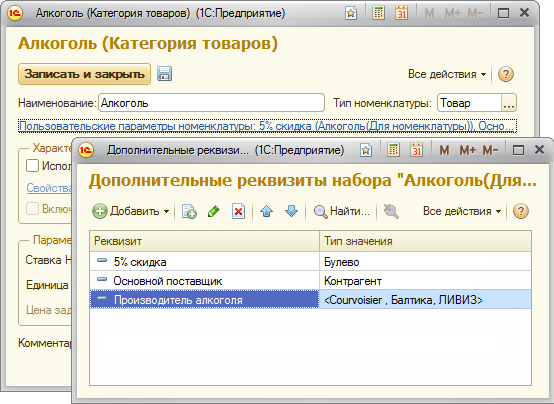Click the Записать и закрыть button

coord(84,74)
